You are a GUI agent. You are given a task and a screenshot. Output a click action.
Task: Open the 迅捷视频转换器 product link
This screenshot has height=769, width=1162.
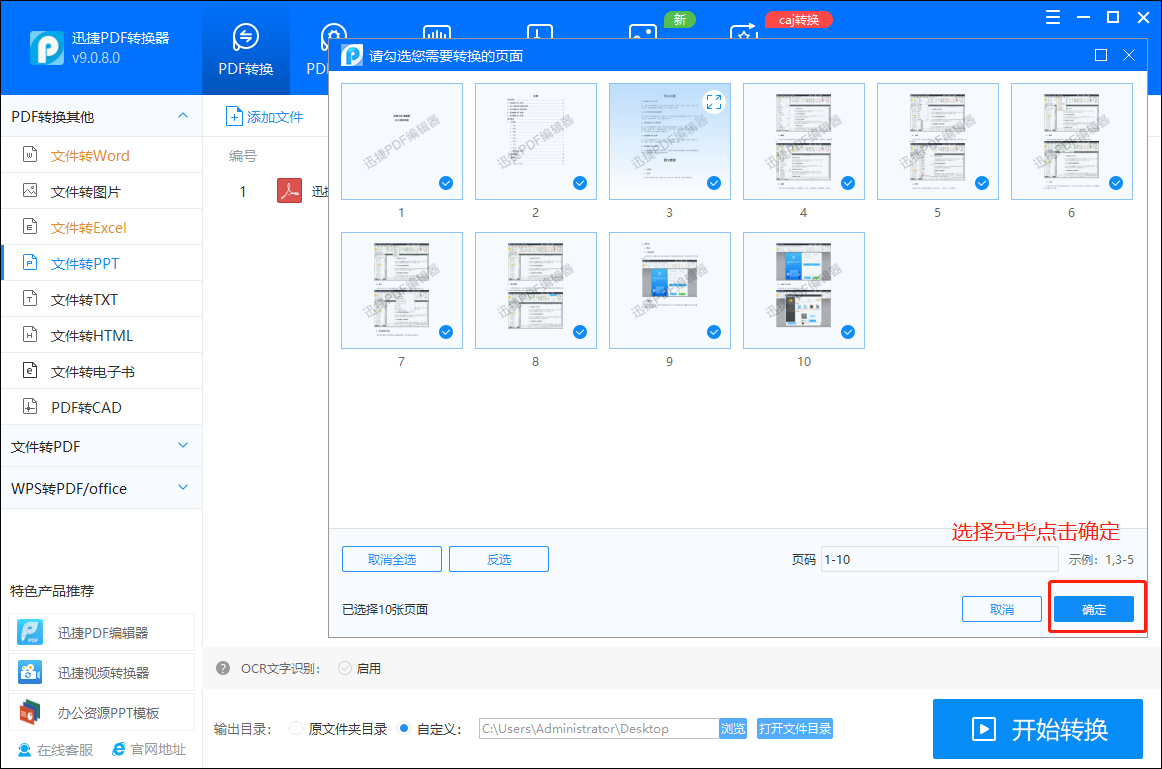coord(102,673)
